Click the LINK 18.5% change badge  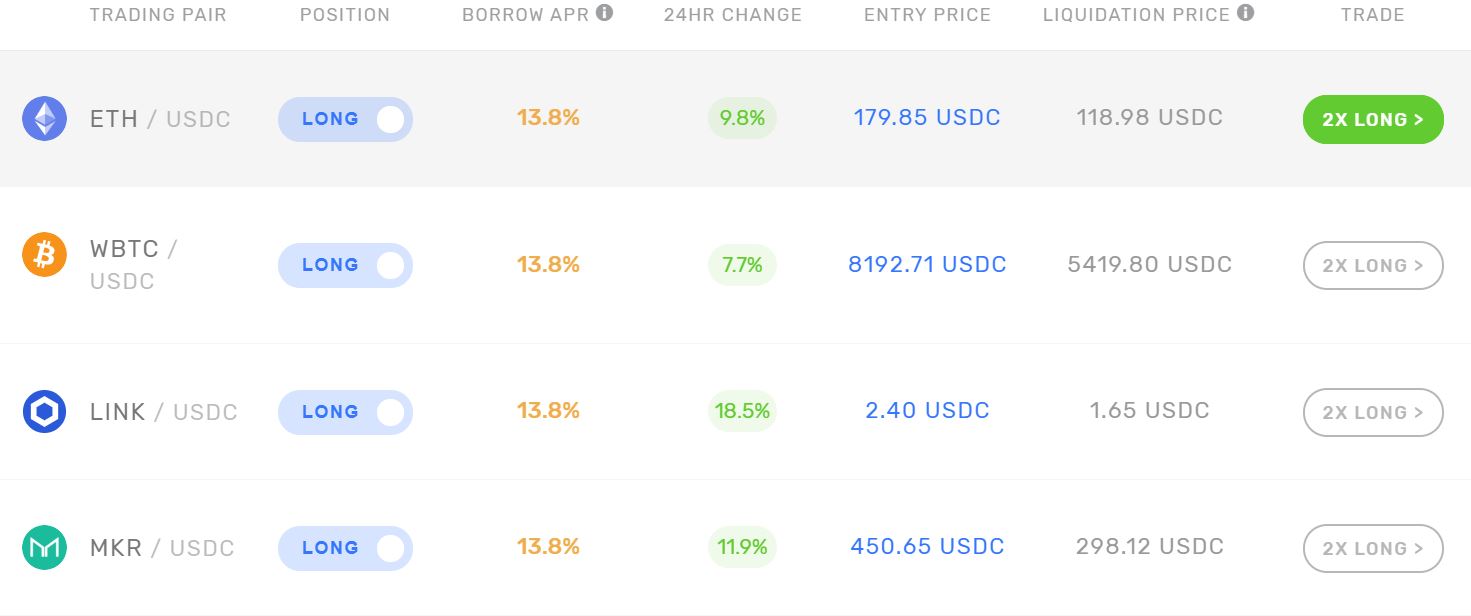[x=742, y=411]
